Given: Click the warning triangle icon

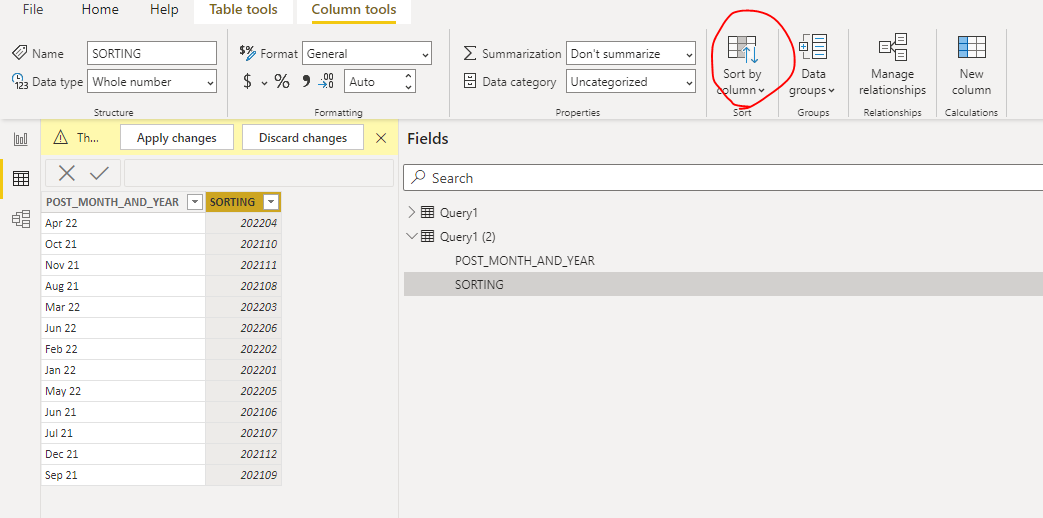Looking at the screenshot, I should (x=61, y=138).
